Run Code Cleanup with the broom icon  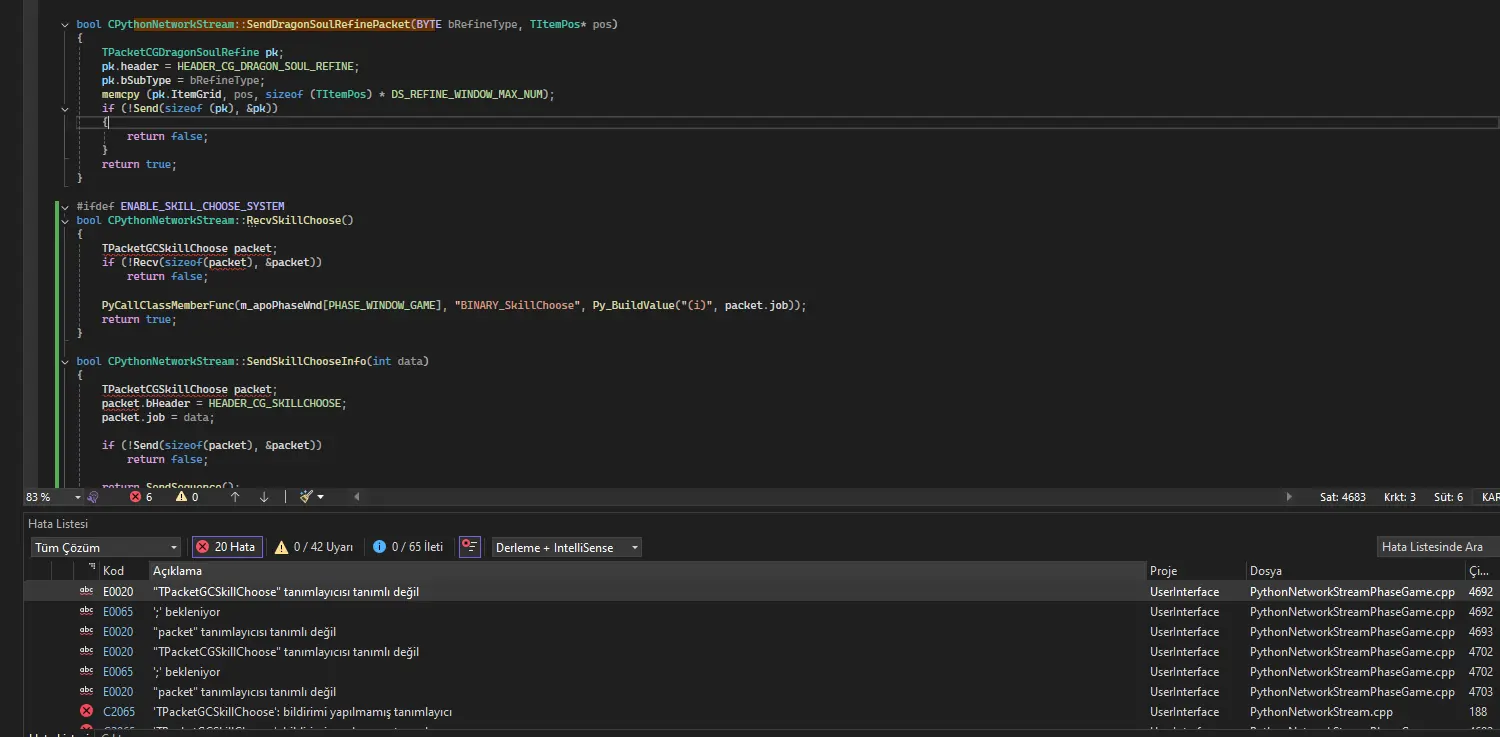pos(308,496)
